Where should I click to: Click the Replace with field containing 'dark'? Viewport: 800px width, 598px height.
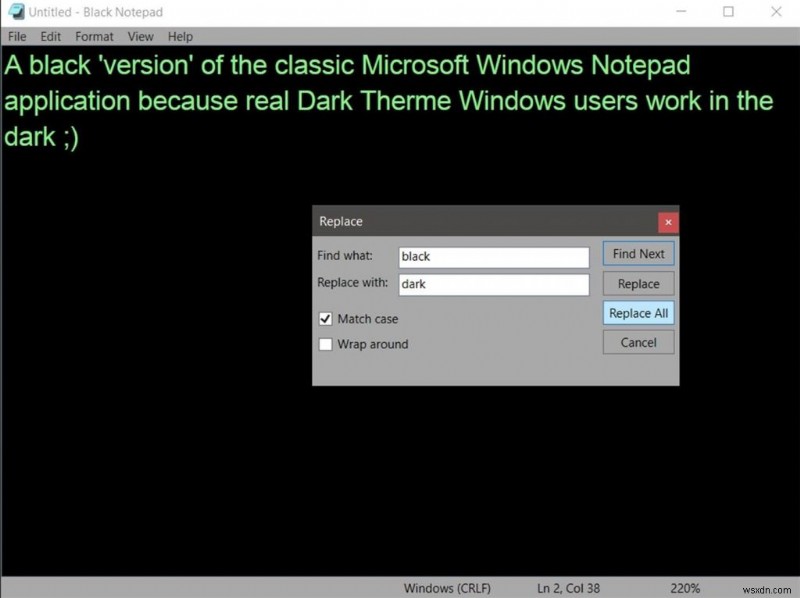[493, 285]
